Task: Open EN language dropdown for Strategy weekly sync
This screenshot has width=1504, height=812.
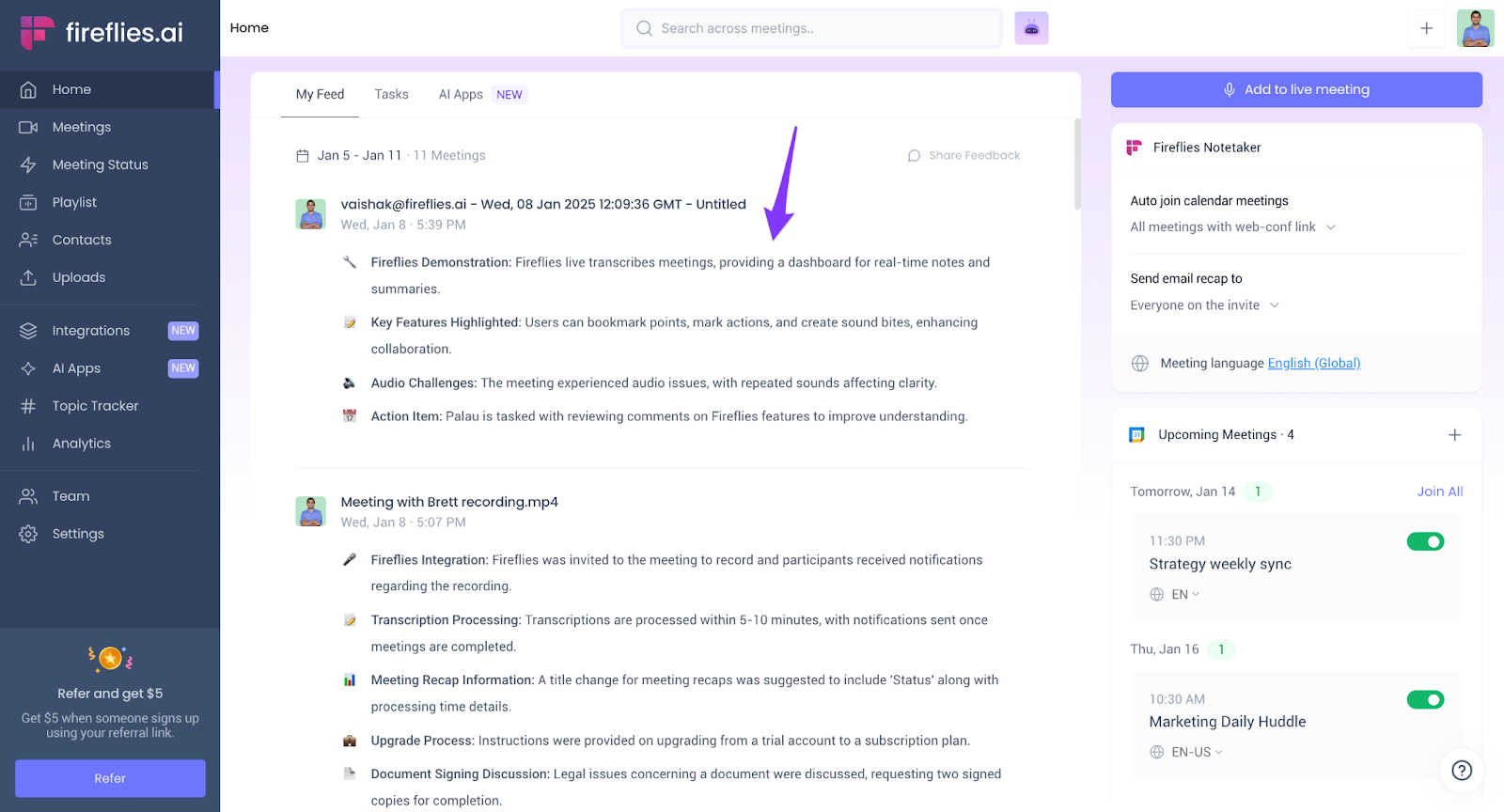Action: coord(1176,594)
